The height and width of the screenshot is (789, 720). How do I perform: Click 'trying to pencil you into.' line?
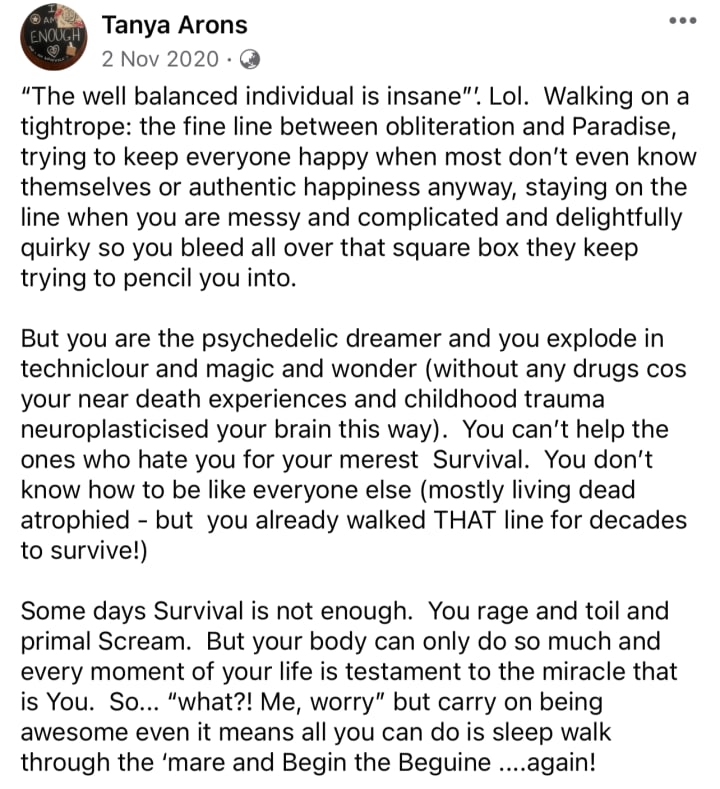pyautogui.click(x=158, y=278)
